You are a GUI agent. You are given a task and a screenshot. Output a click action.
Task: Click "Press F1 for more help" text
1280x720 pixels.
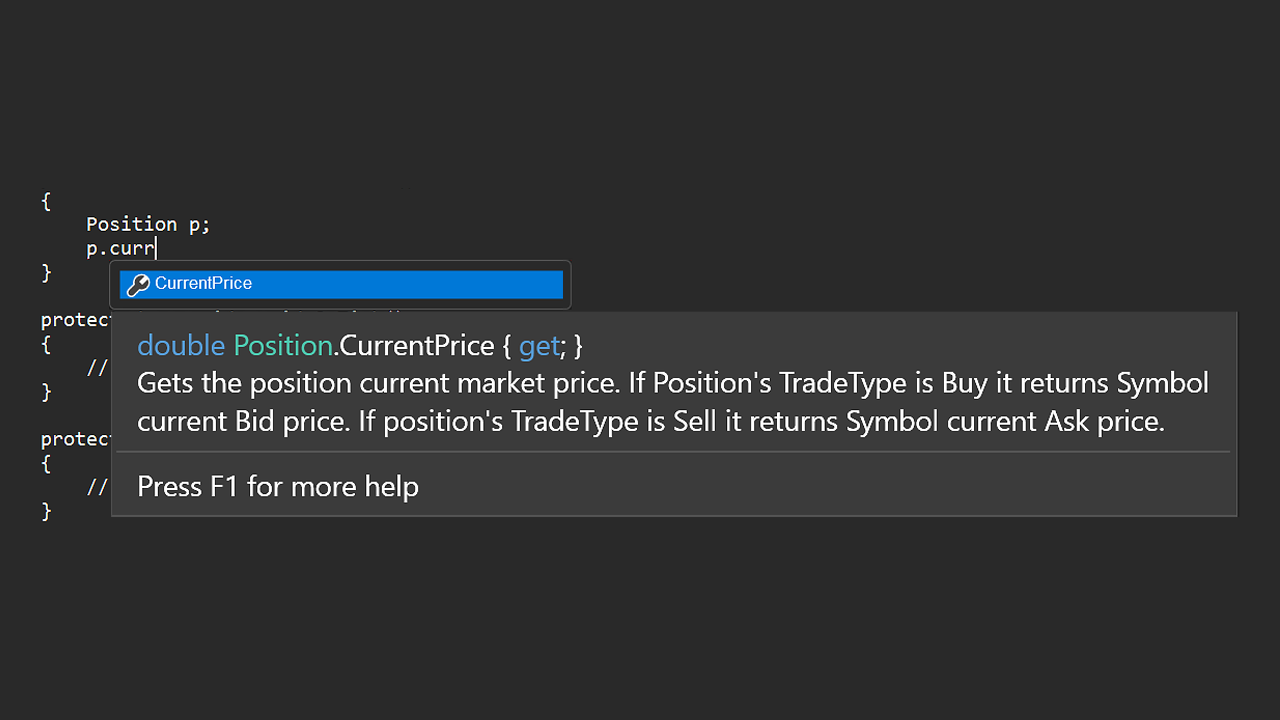coord(278,487)
